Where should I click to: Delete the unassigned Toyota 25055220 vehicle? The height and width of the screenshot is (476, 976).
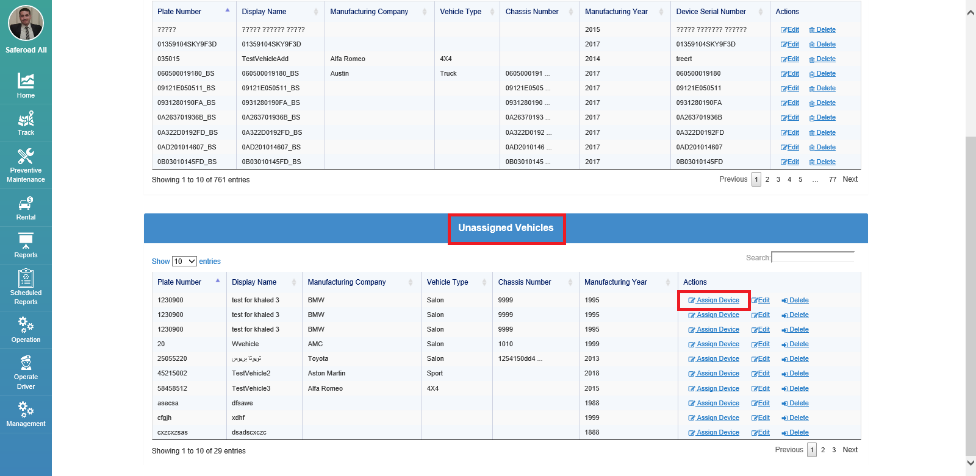(x=795, y=358)
